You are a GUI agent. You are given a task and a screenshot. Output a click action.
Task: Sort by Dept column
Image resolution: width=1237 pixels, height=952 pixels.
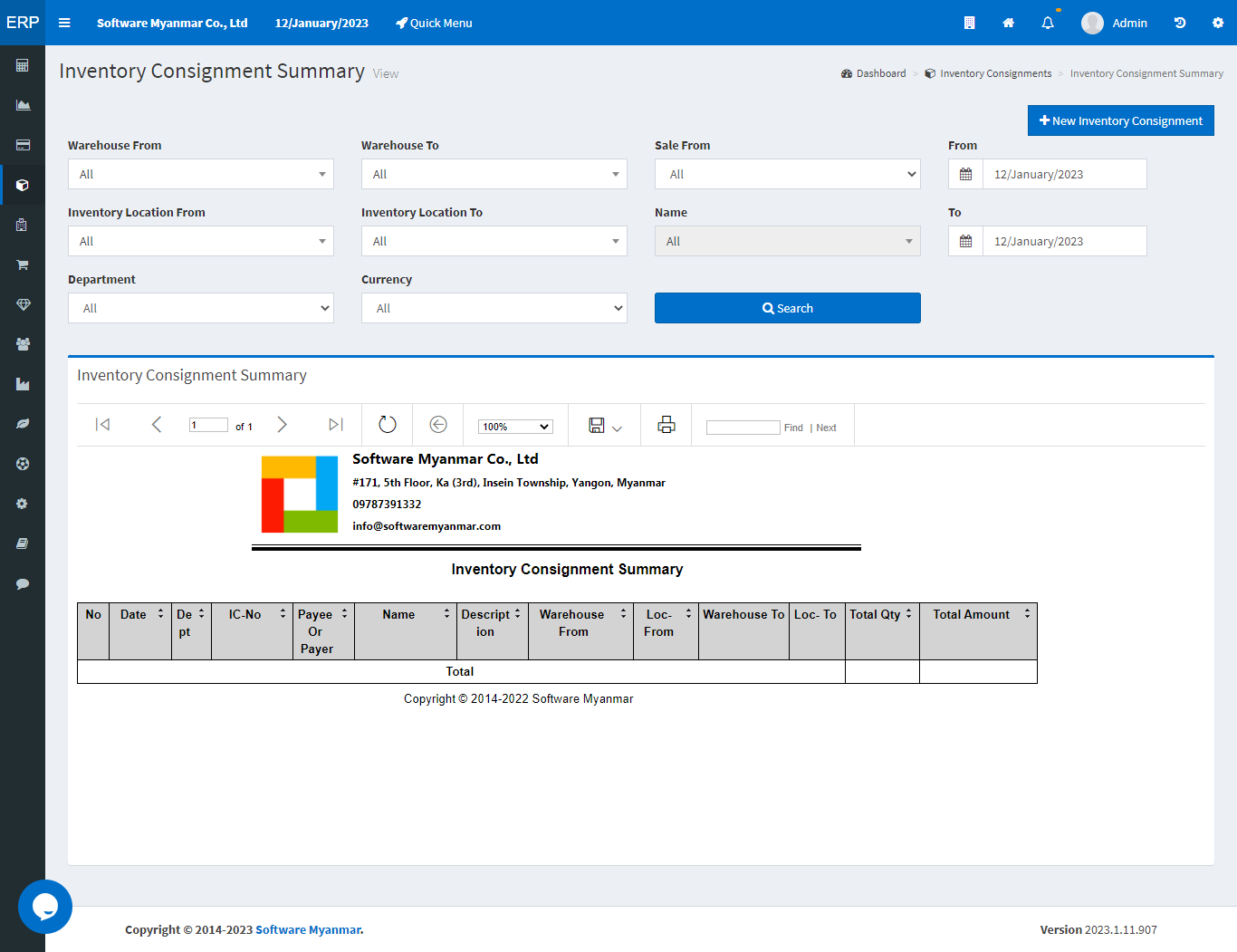202,614
